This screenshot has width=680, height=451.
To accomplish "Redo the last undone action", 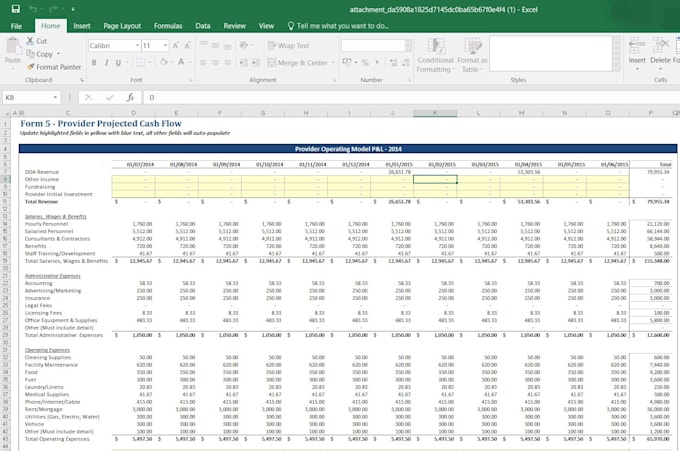I will [x=53, y=9].
